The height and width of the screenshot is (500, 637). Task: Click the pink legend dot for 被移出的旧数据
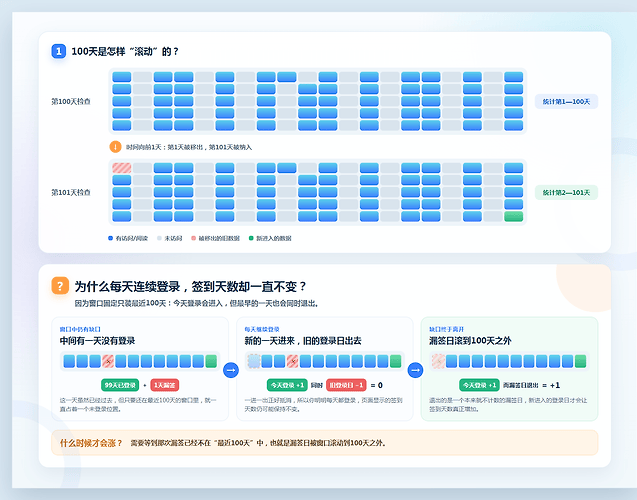tap(193, 238)
